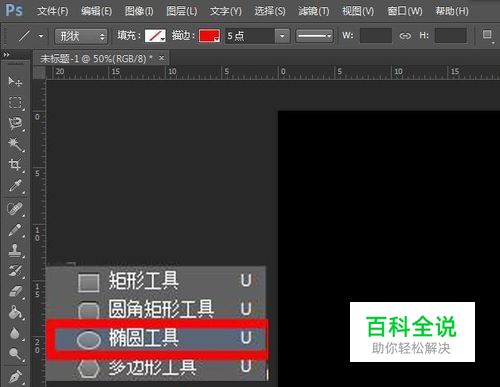Open the 文件(F) menu

(x=53, y=12)
